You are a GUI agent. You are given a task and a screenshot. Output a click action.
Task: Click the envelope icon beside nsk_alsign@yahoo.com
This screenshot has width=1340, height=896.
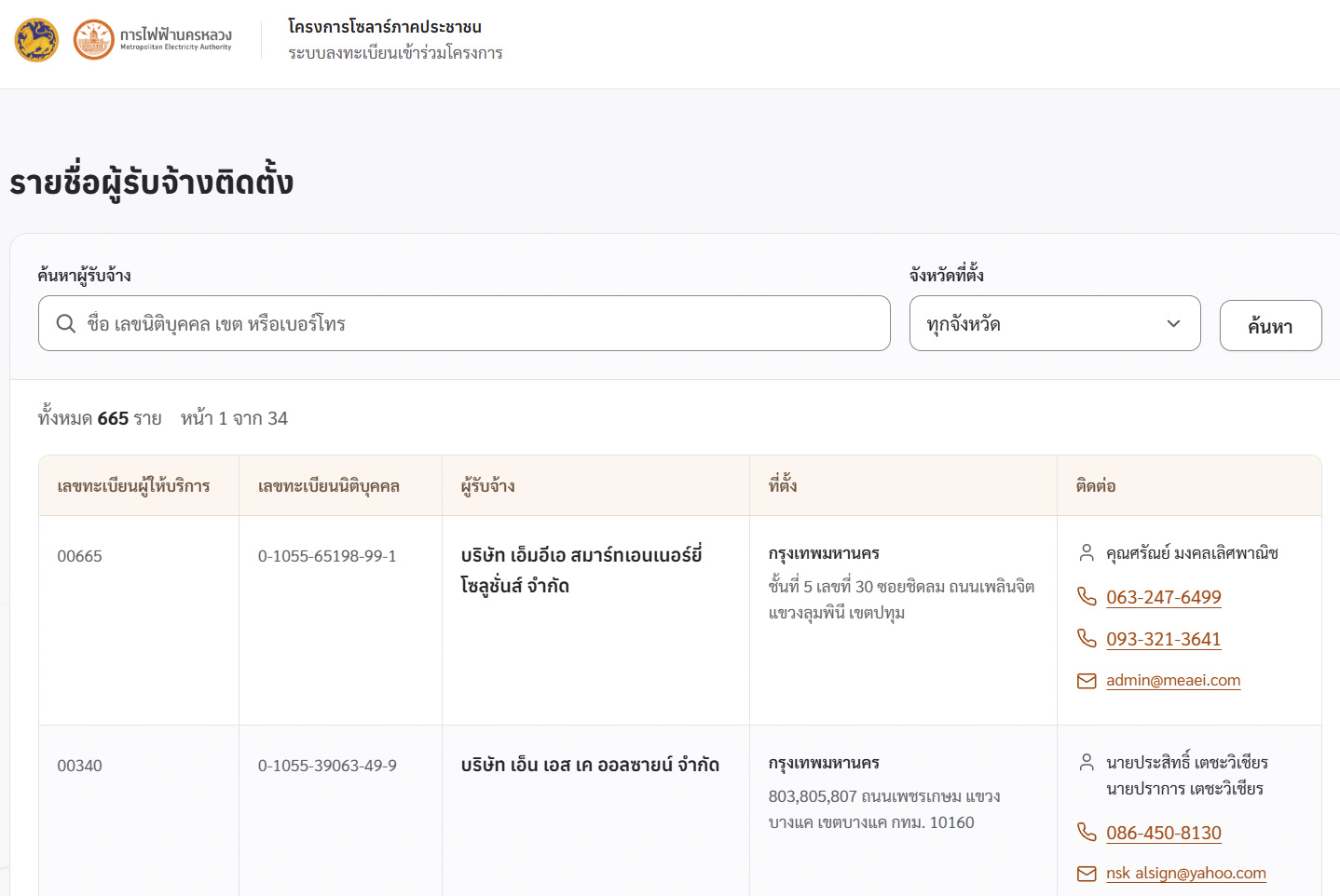click(1087, 874)
